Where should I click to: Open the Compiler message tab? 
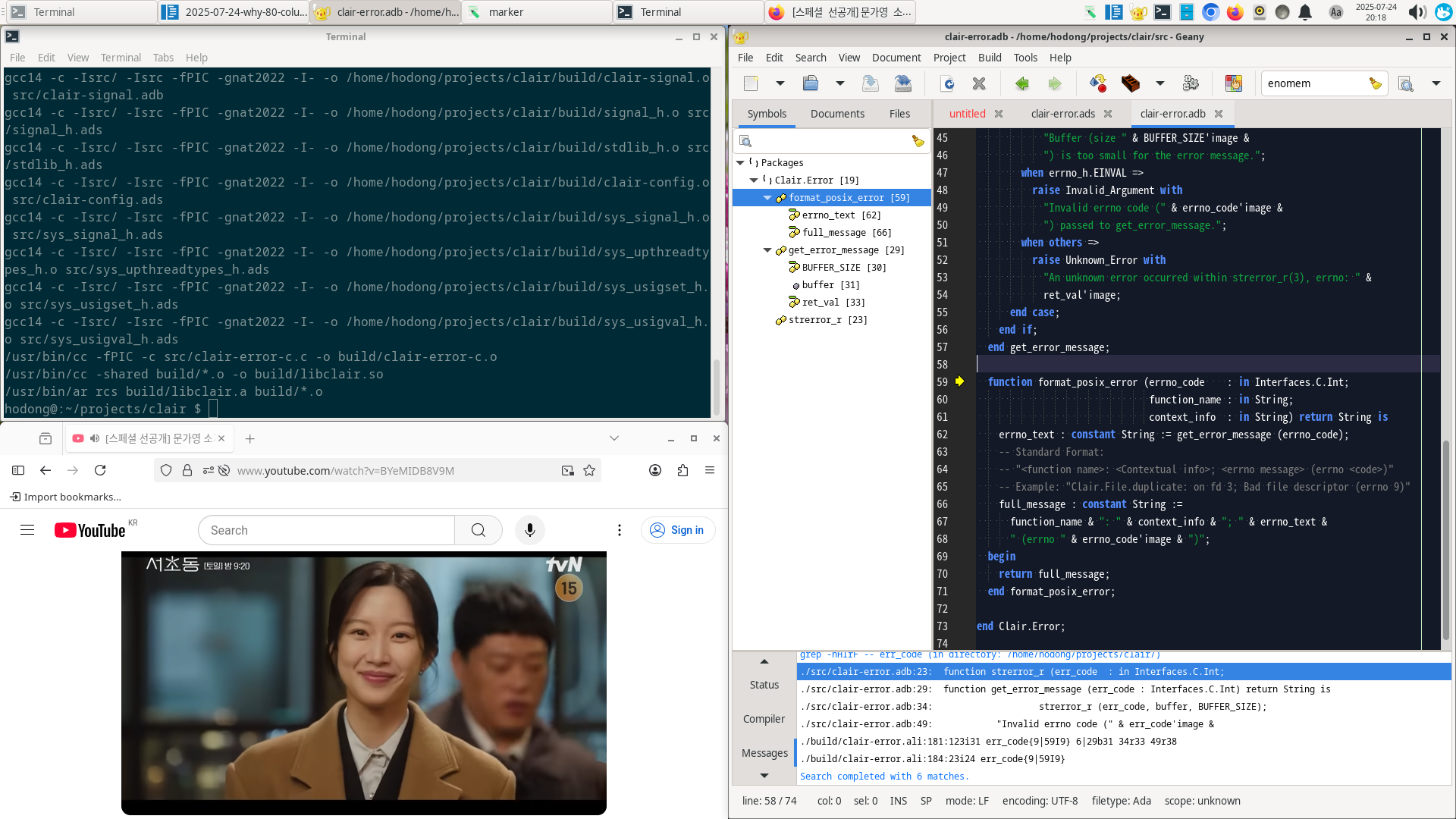click(764, 719)
